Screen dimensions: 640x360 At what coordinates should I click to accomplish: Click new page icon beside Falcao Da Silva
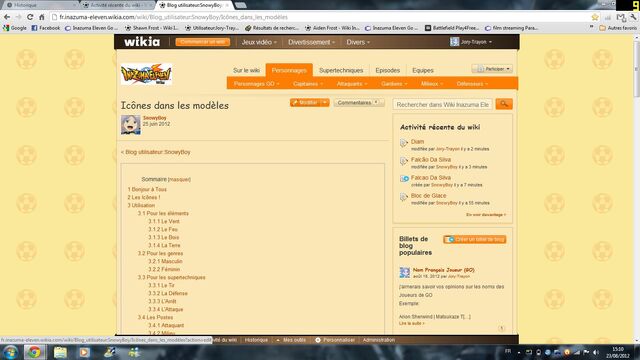pyautogui.click(x=404, y=179)
